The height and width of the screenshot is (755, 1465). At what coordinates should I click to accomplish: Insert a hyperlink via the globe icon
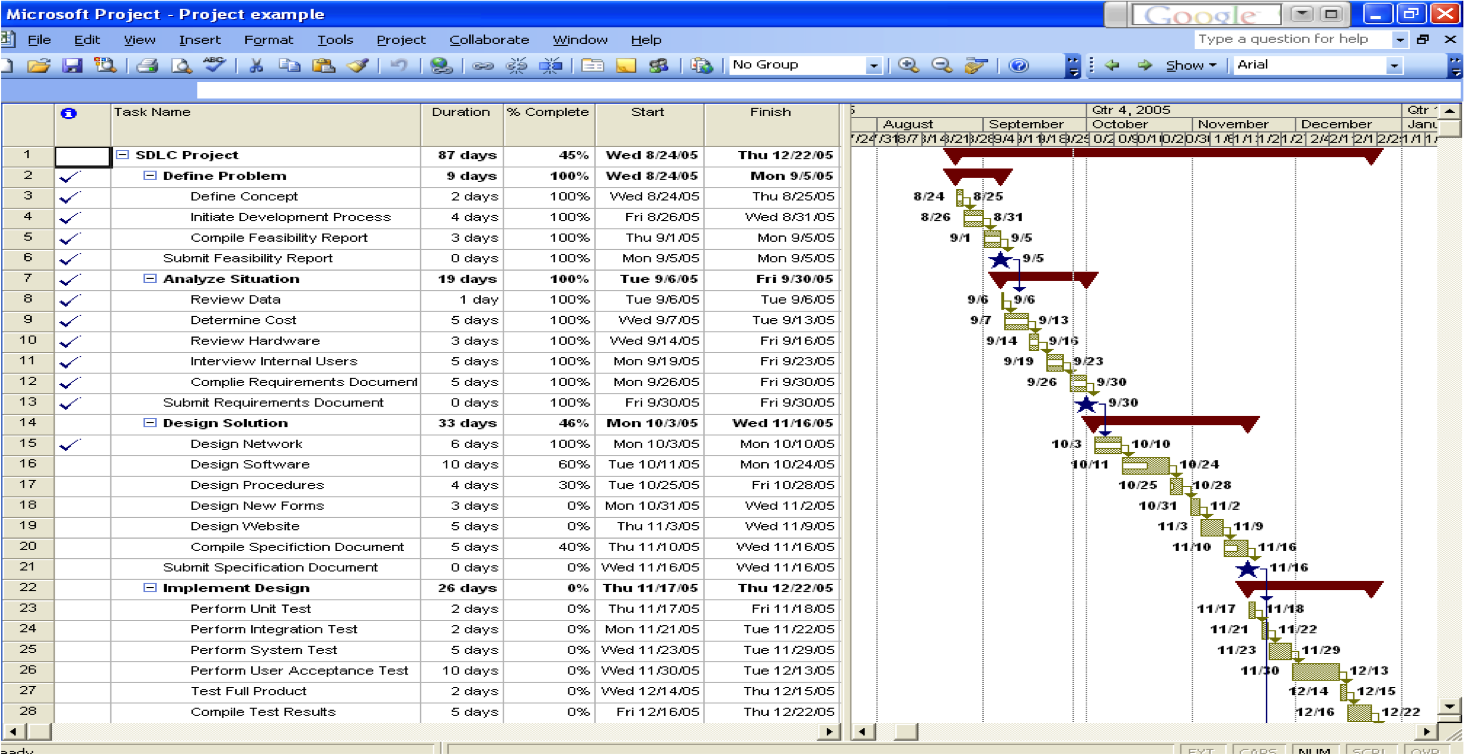(x=441, y=65)
